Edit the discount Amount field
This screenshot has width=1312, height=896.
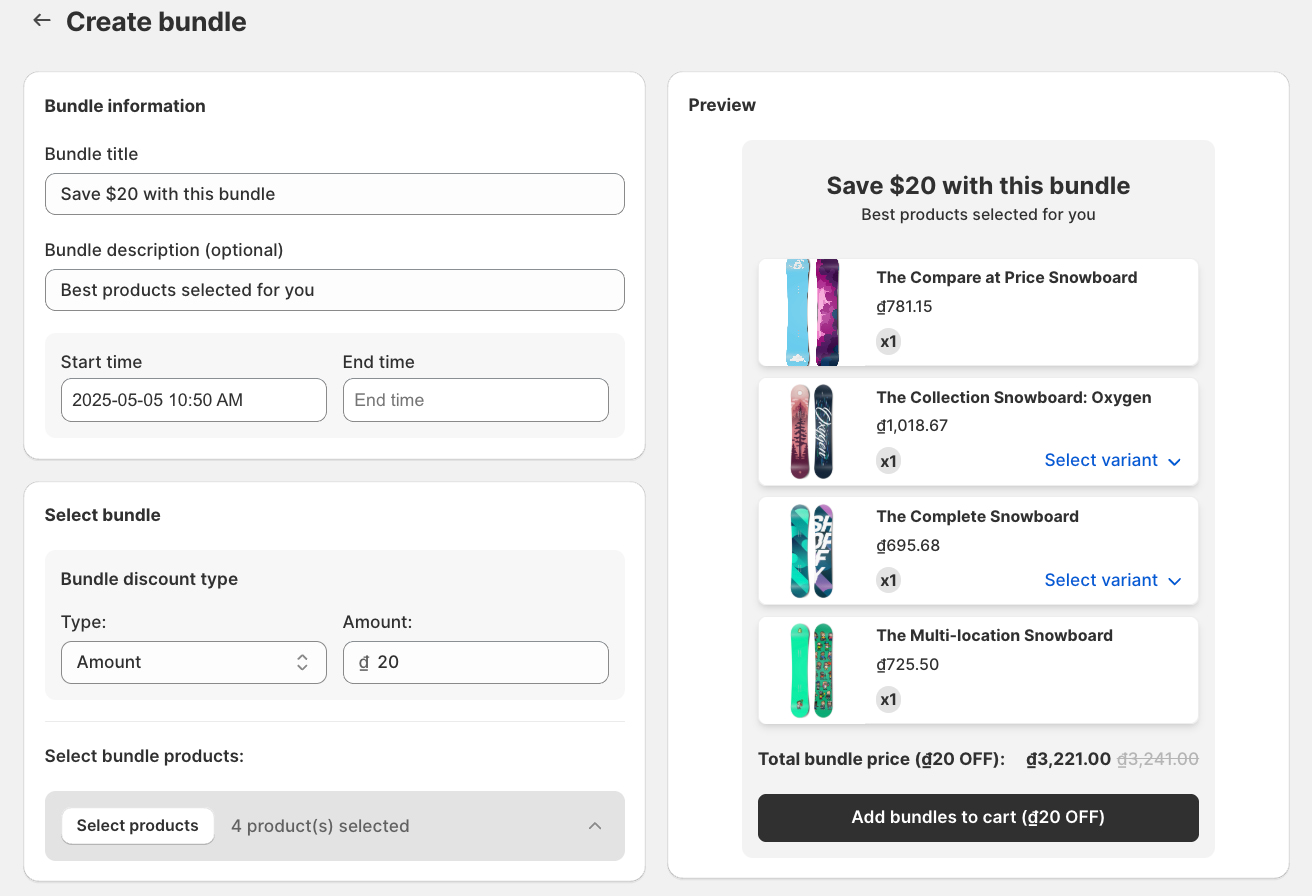point(476,662)
